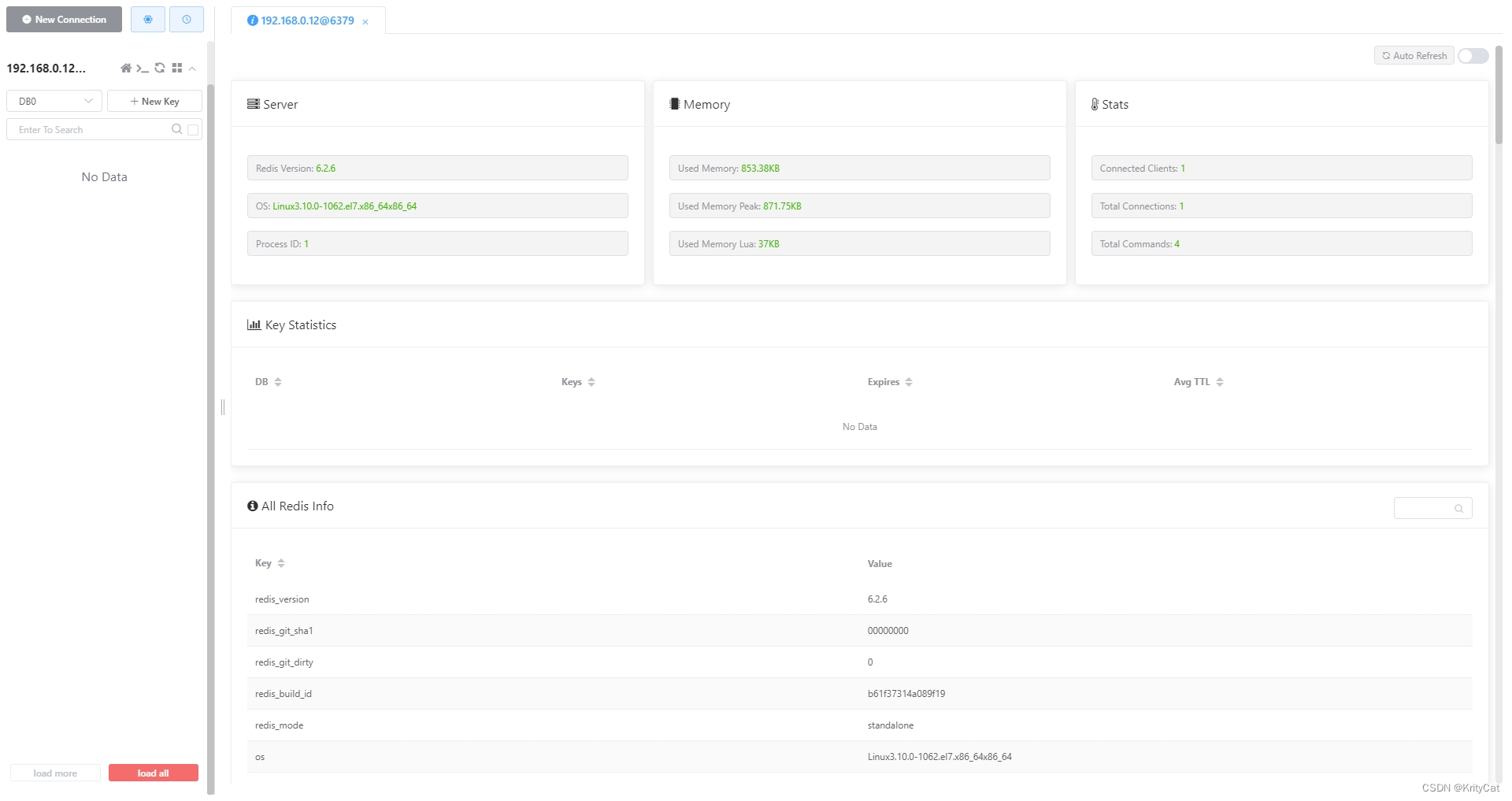Switch to the 192.168.0.12@6379 tab
This screenshot has width=1512, height=801.
pyautogui.click(x=306, y=20)
